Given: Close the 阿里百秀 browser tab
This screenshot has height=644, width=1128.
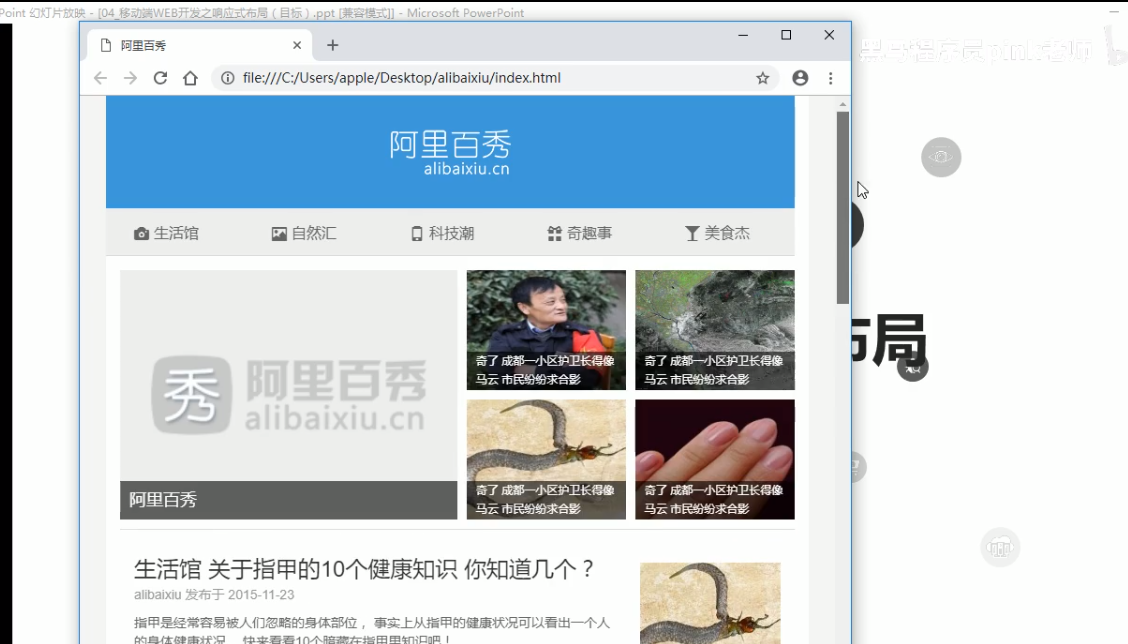Looking at the screenshot, I should tap(297, 45).
